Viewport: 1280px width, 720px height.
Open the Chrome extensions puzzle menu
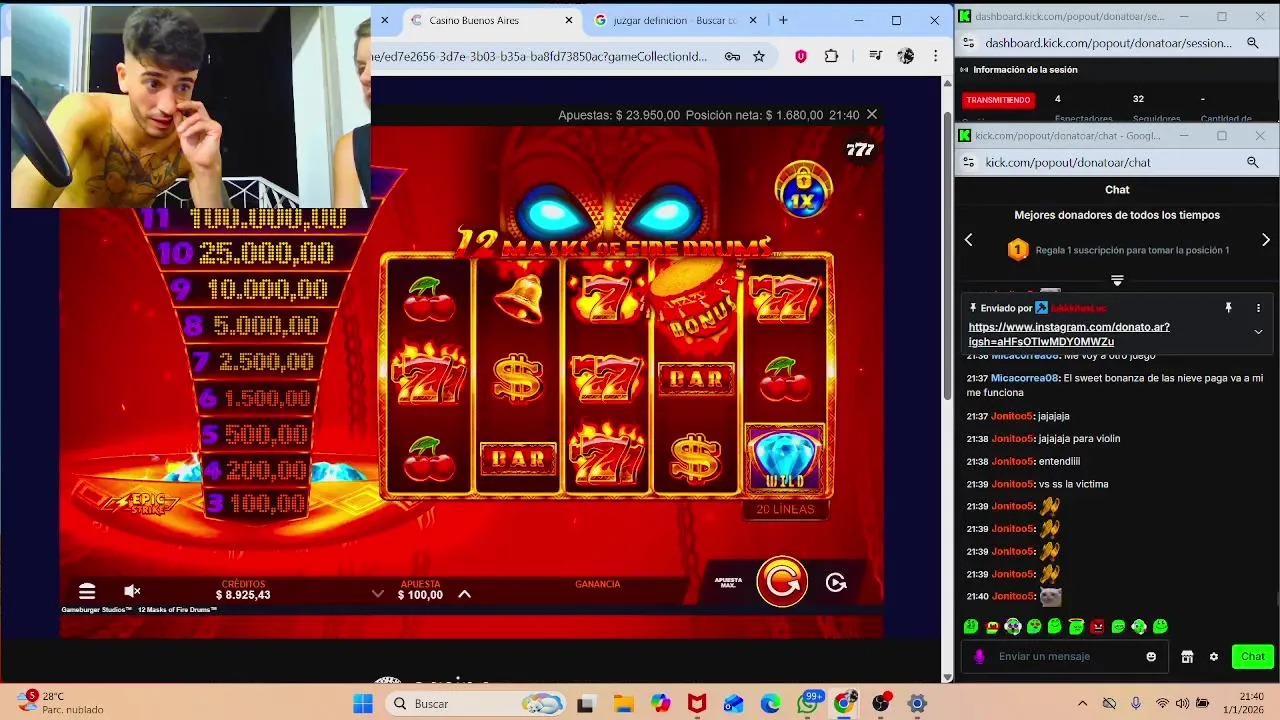831,56
